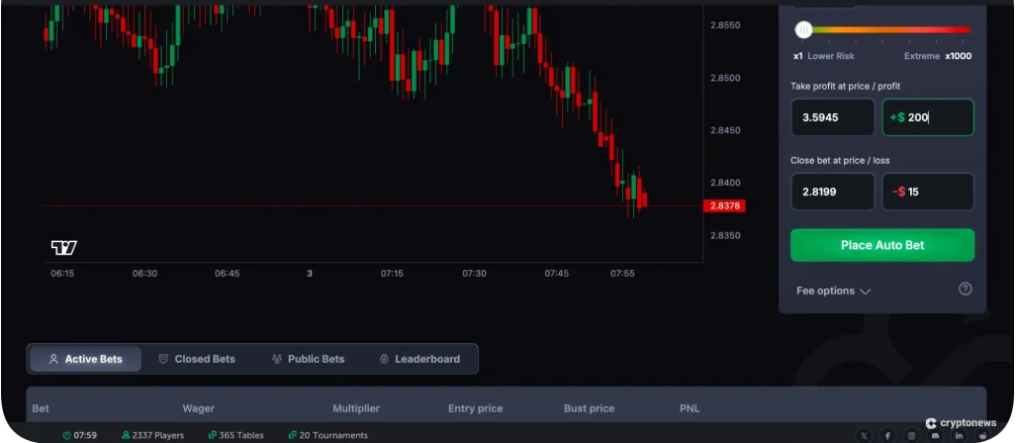Click the 2.8550 price axis label
1016x443 pixels.
coord(725,25)
